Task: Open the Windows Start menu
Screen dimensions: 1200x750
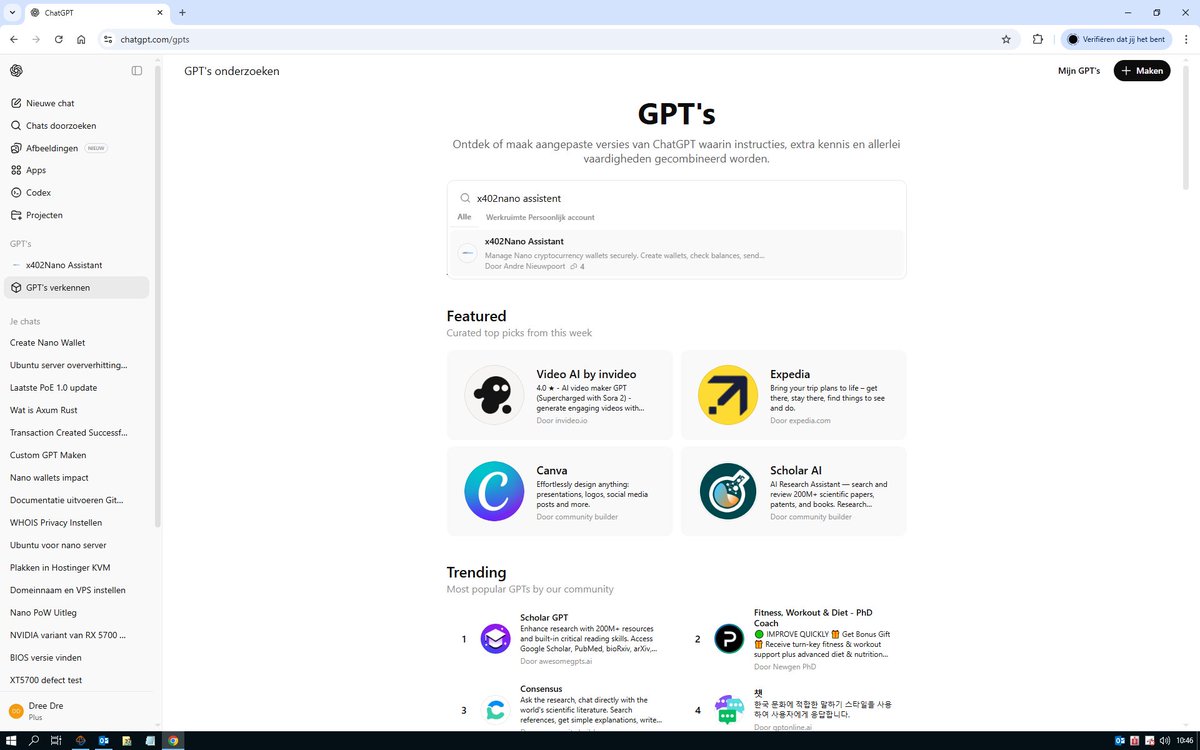Action: 11,740
